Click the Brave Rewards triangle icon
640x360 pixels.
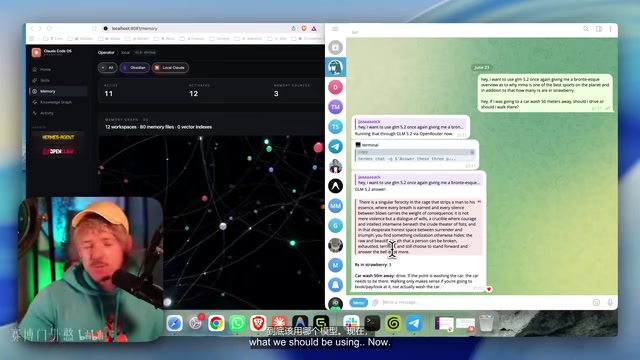pos(314,29)
